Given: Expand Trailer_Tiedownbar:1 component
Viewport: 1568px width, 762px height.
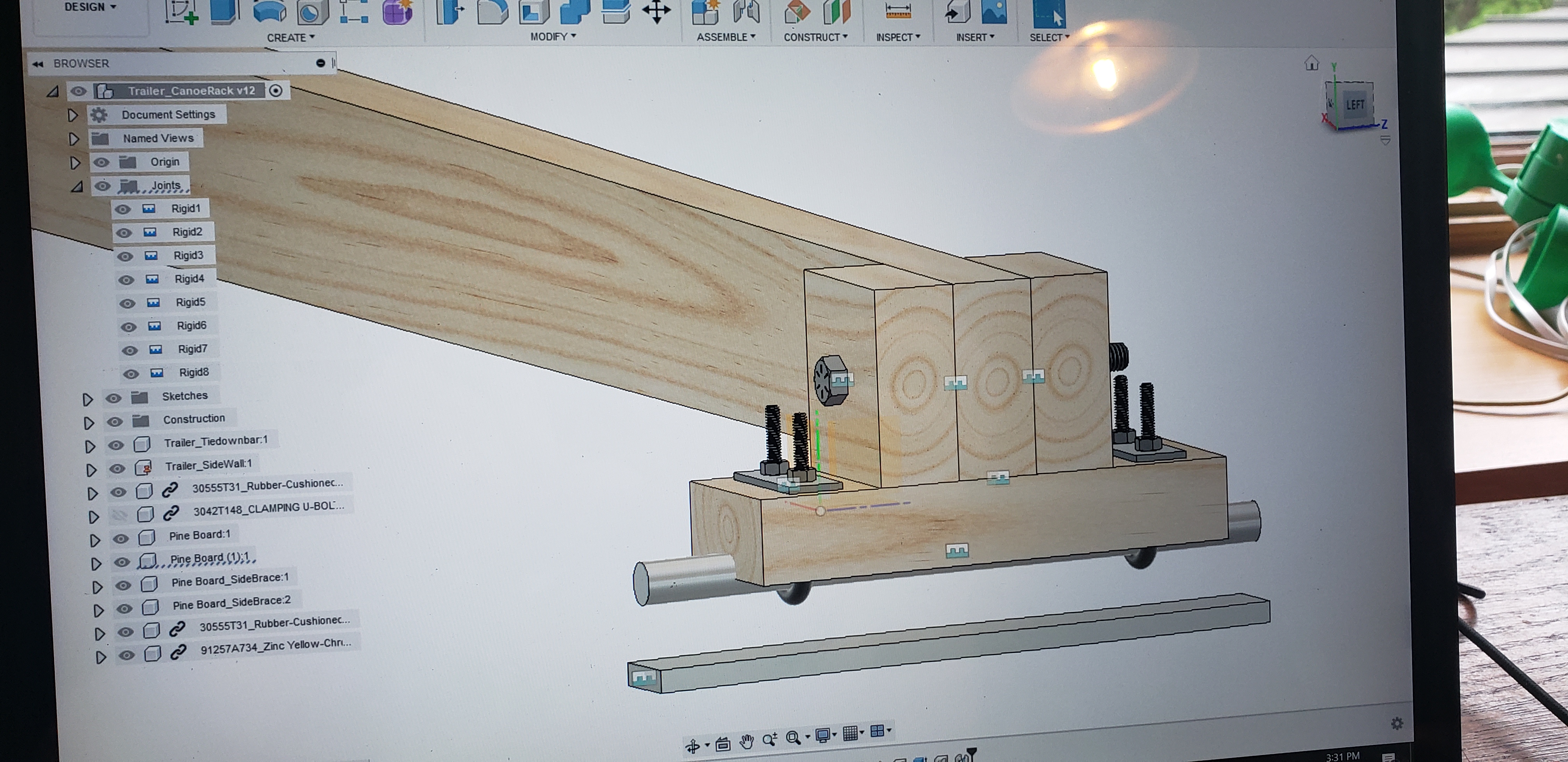Looking at the screenshot, I should click(x=89, y=446).
